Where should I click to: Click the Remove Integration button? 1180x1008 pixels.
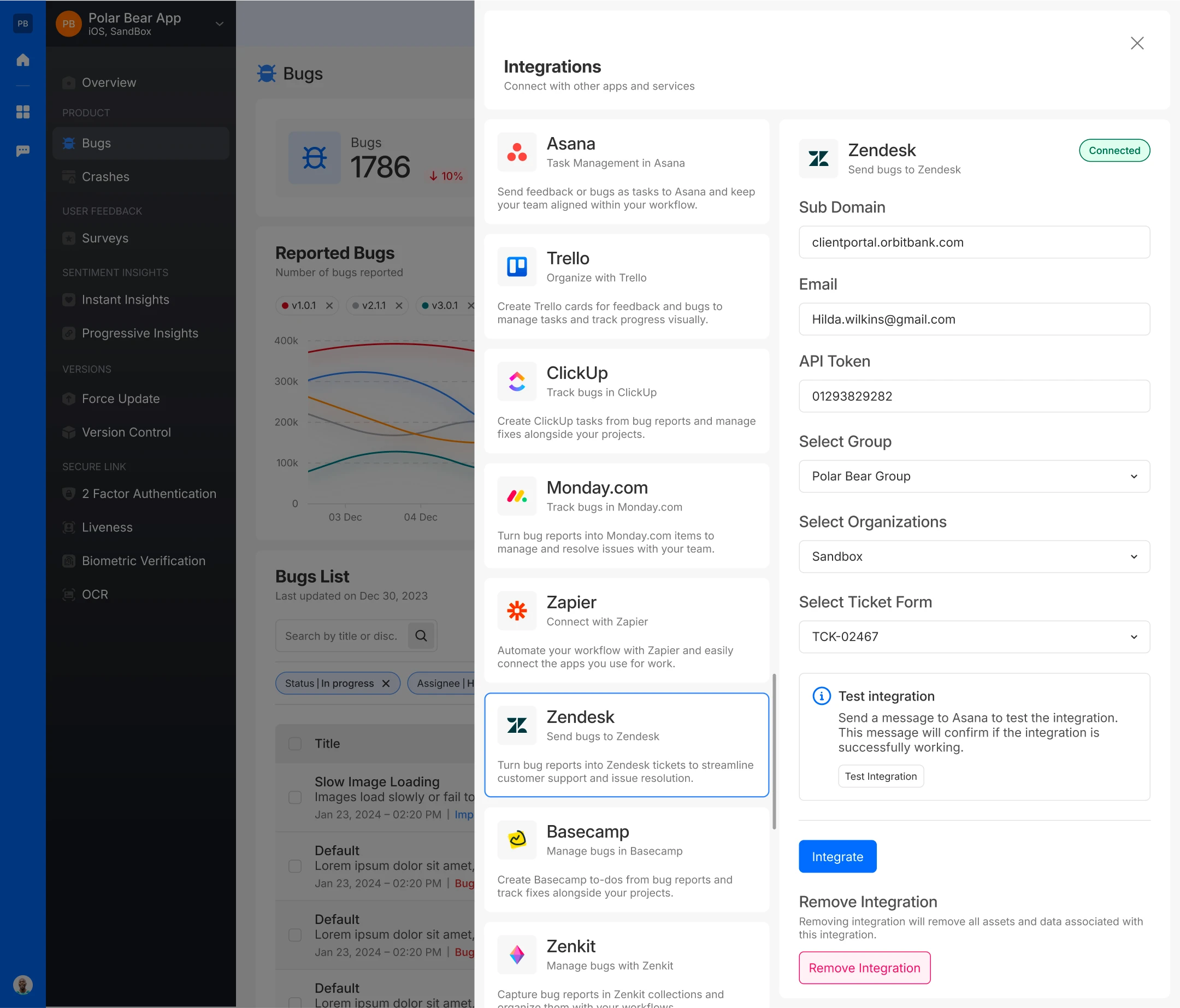click(864, 968)
